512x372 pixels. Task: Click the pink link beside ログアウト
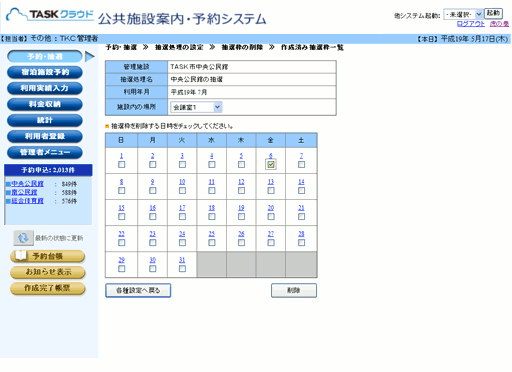pos(499,24)
